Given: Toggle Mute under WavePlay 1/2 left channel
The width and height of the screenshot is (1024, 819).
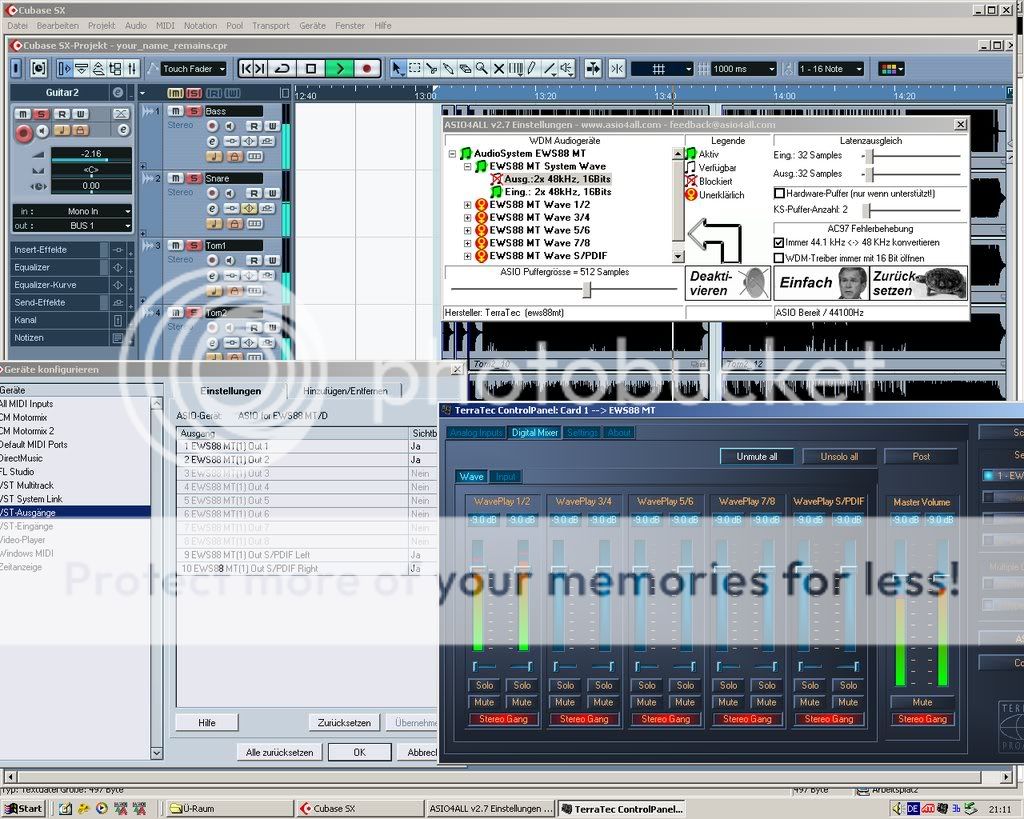Looking at the screenshot, I should tap(484, 702).
